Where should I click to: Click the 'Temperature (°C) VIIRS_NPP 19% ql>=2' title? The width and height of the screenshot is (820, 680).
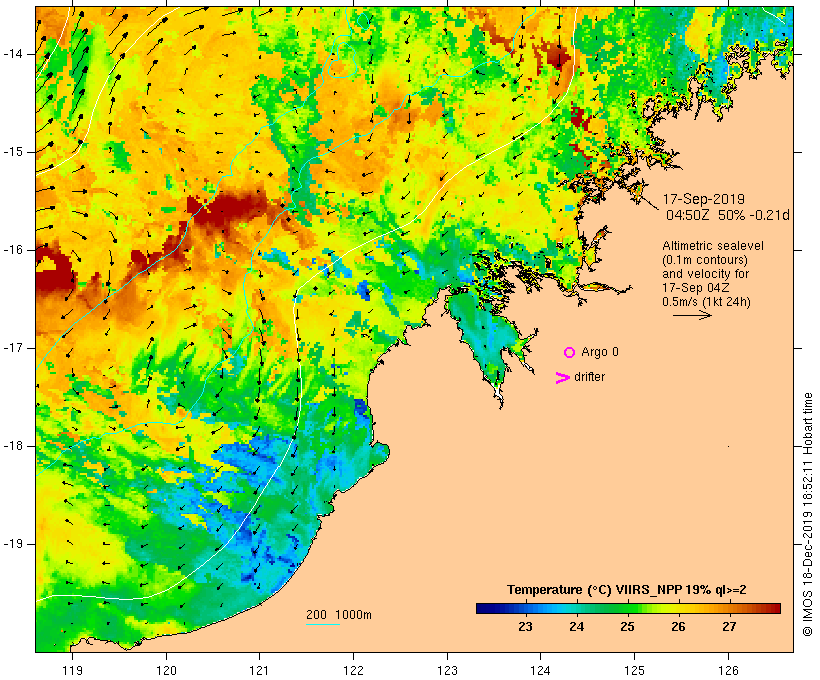click(627, 590)
